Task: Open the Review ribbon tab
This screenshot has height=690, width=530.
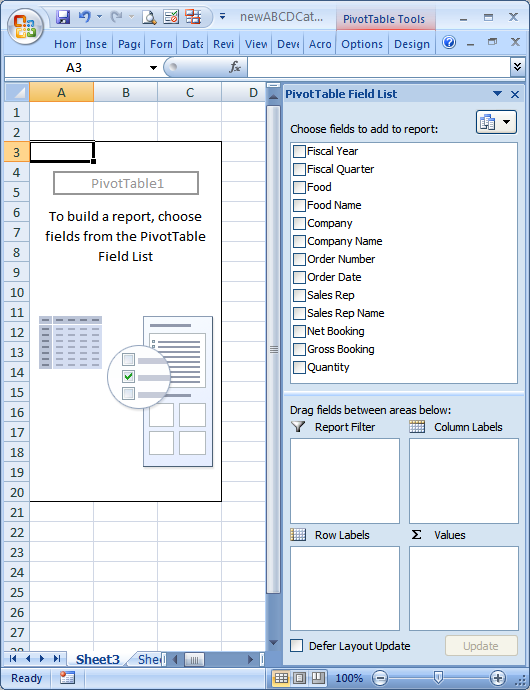Action: pyautogui.click(x=224, y=44)
